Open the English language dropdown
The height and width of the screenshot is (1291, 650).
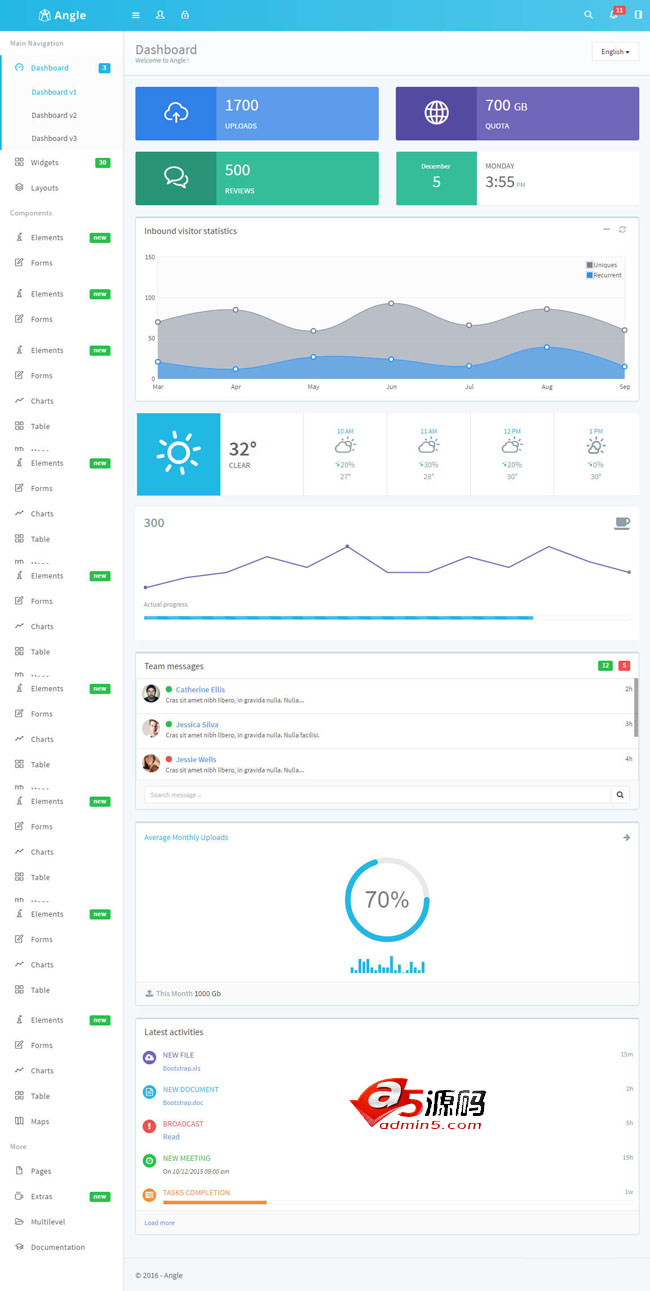(x=615, y=52)
